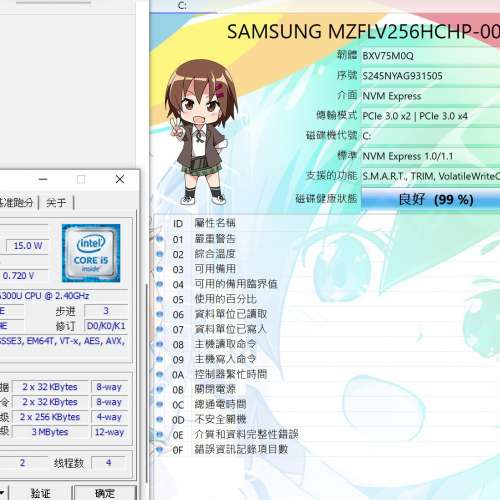The height and width of the screenshot is (500, 500).
Task: Click the blue status icon for 01 嚴重警告
Action: point(160,239)
